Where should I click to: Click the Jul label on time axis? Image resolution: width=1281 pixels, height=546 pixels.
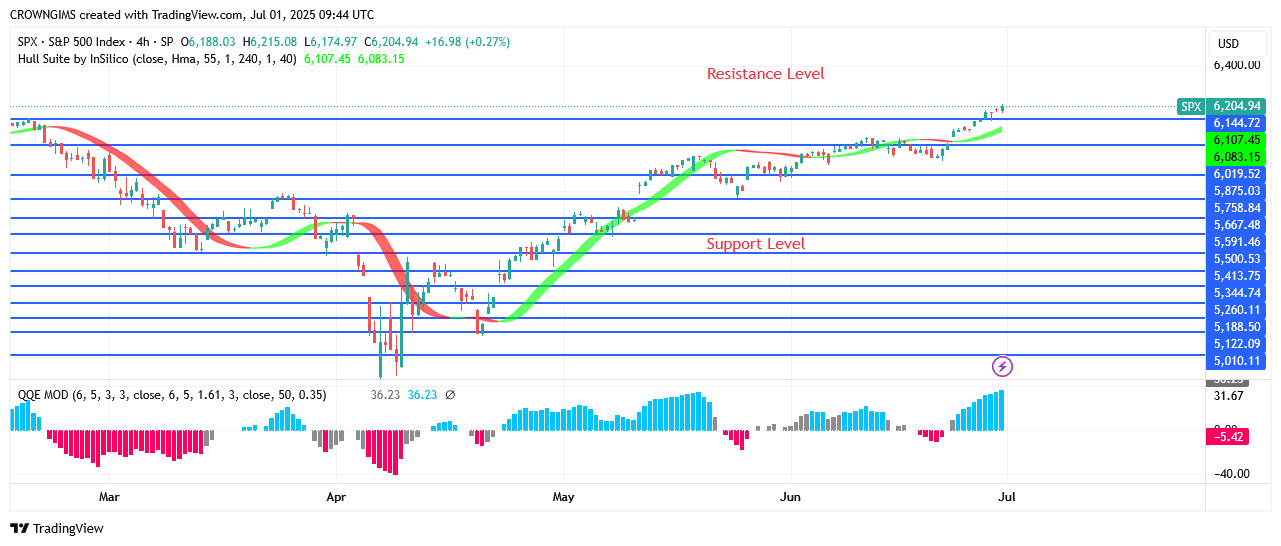click(1006, 496)
